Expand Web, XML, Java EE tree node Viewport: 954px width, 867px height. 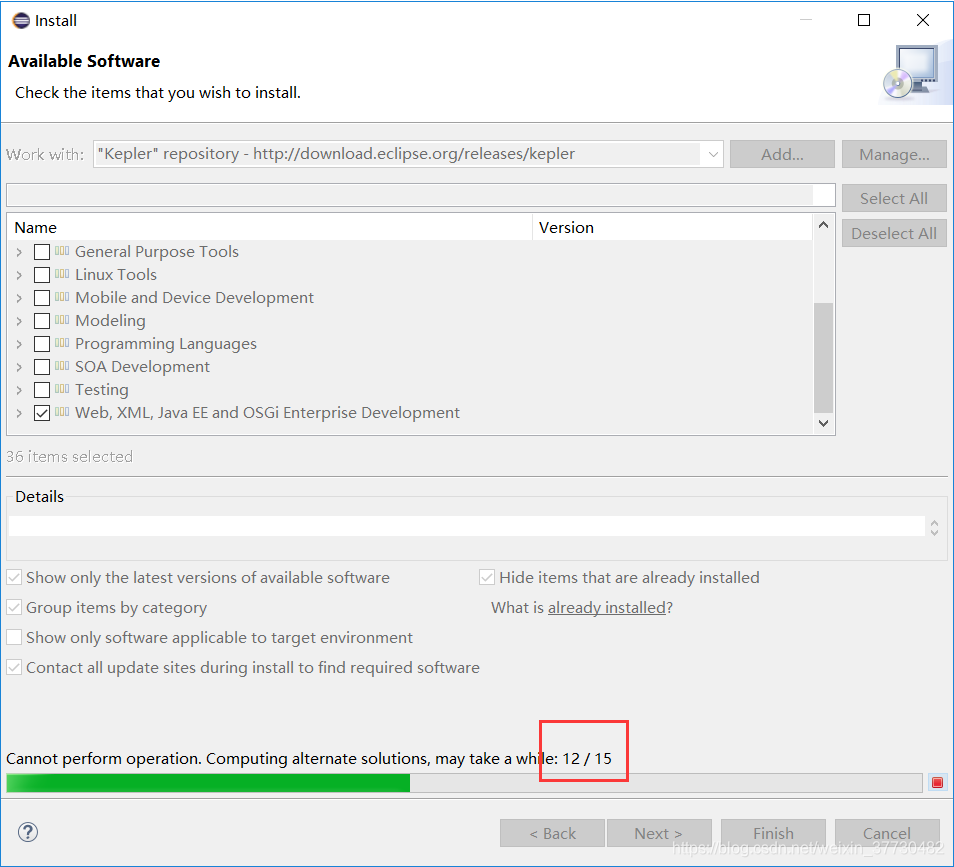(x=19, y=413)
